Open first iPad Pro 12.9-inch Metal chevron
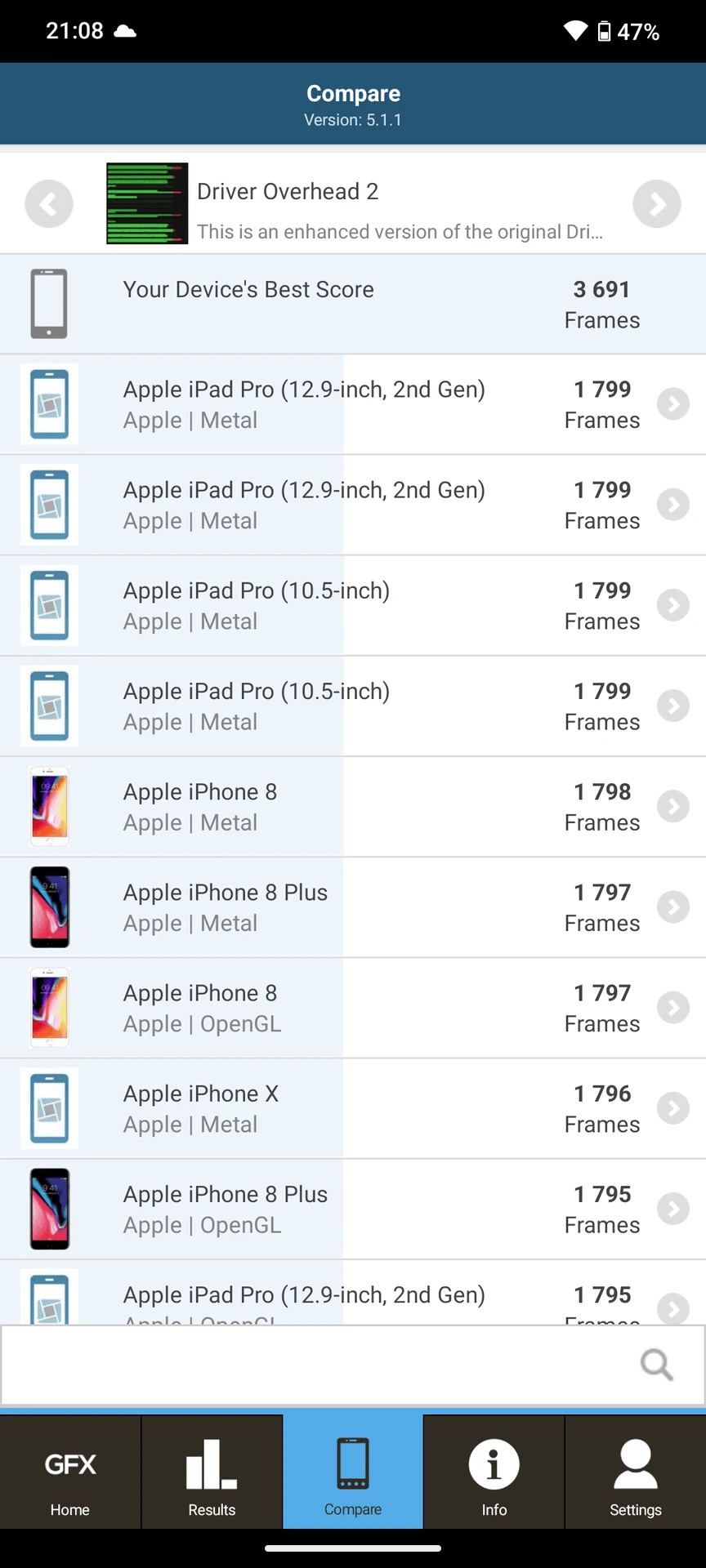Screen dimensions: 706x1568 pos(673,404)
